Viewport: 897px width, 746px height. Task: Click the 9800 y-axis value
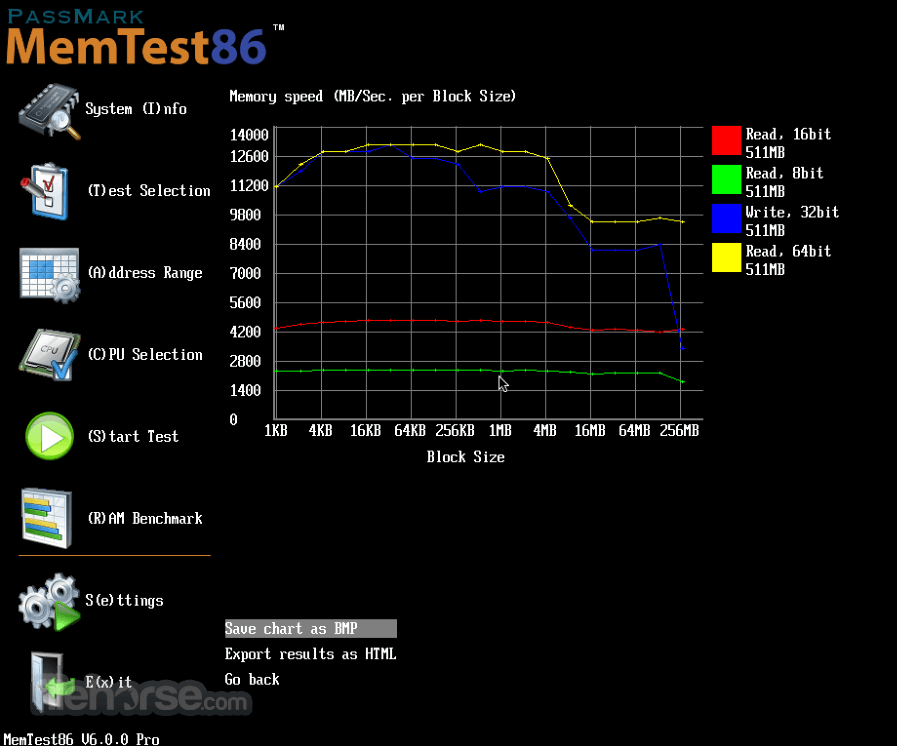click(245, 215)
